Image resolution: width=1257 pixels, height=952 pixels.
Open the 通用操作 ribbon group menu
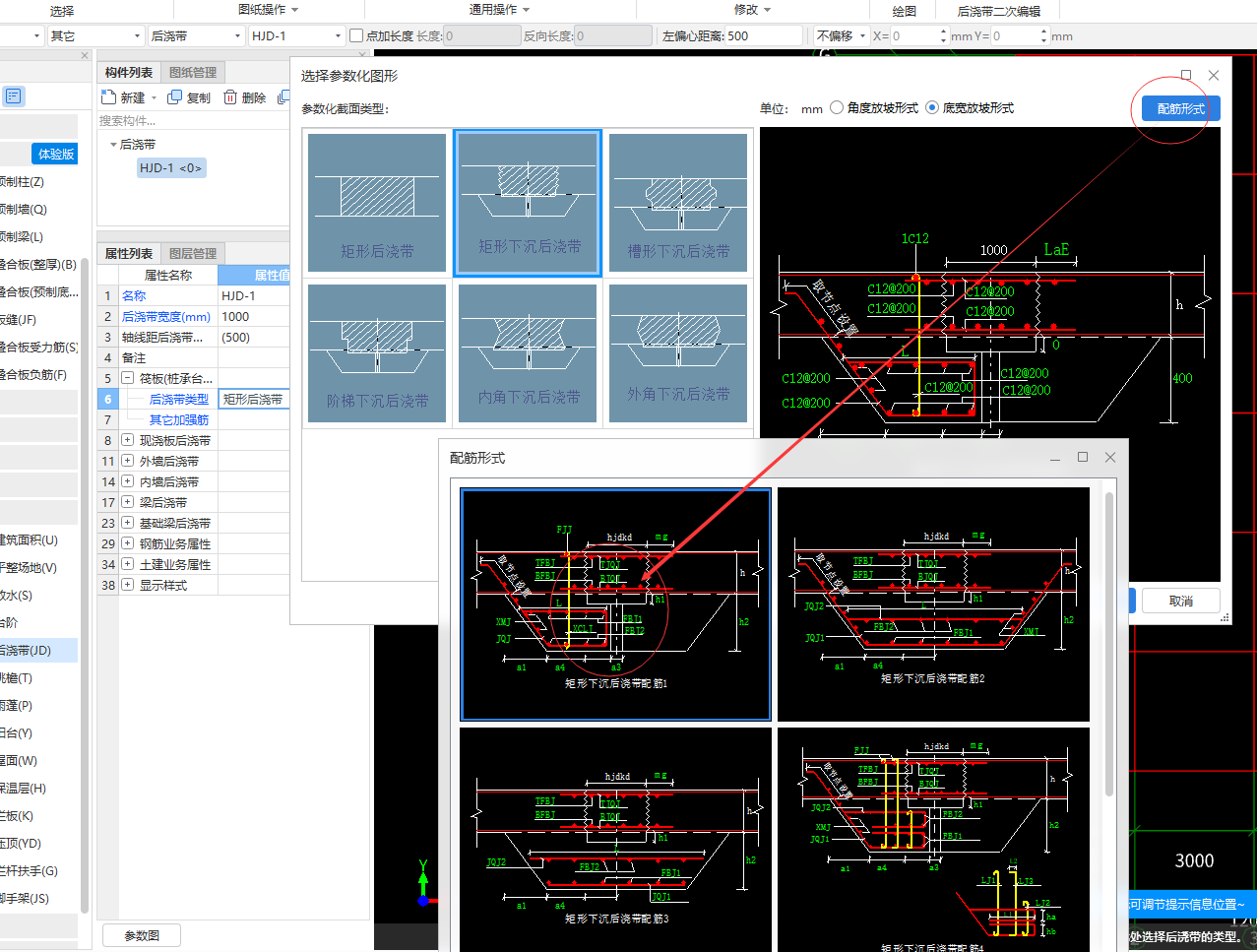499,10
